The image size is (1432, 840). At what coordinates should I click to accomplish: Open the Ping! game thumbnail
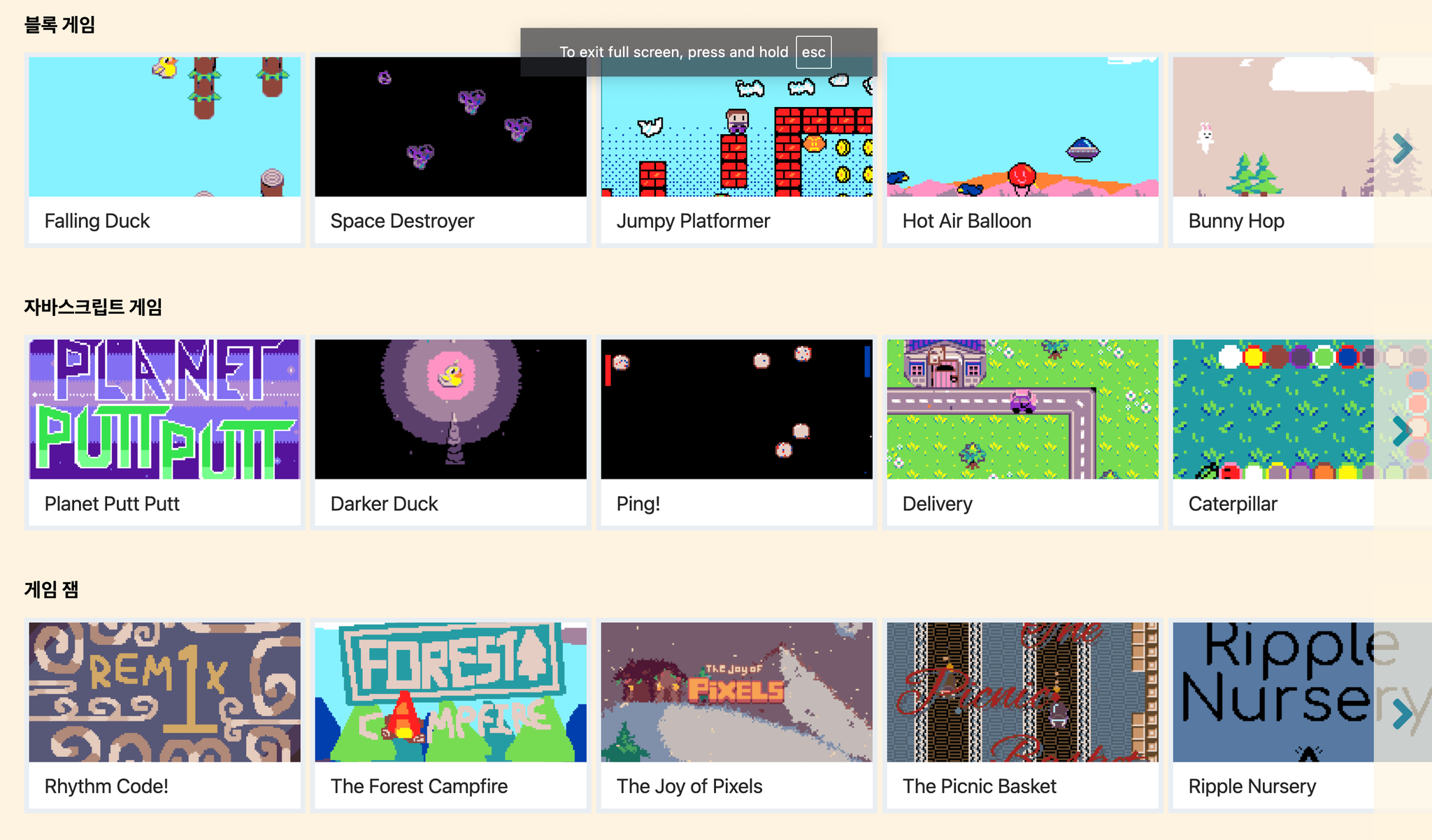click(736, 409)
